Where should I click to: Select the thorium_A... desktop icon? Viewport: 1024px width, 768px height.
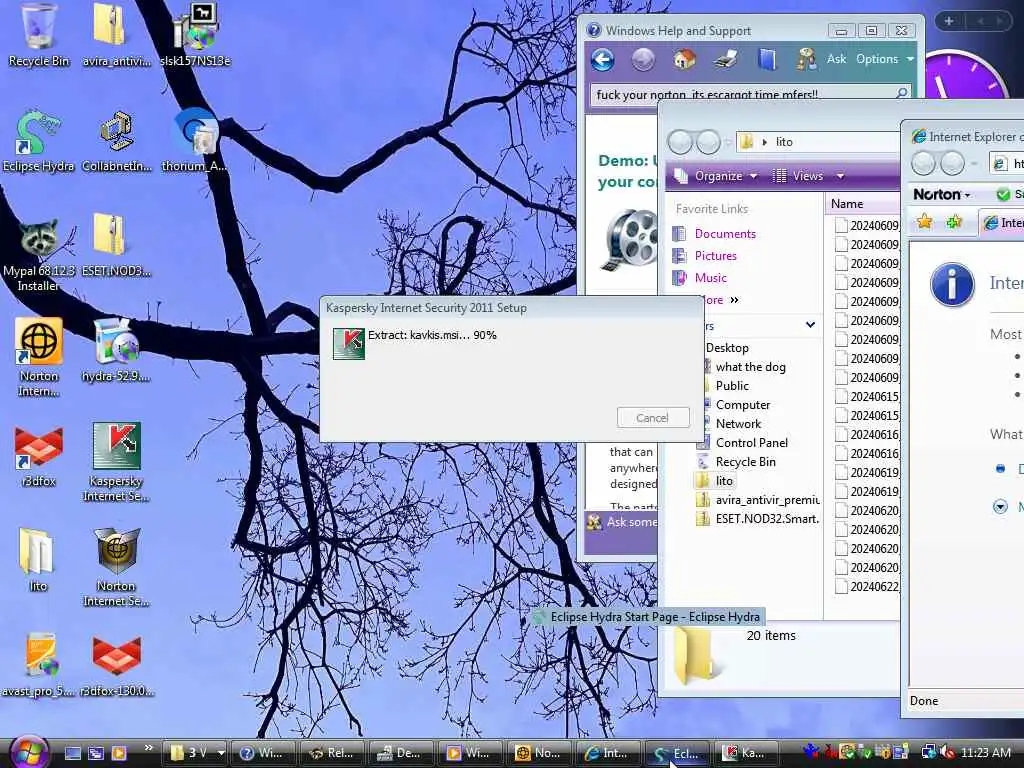tap(195, 140)
